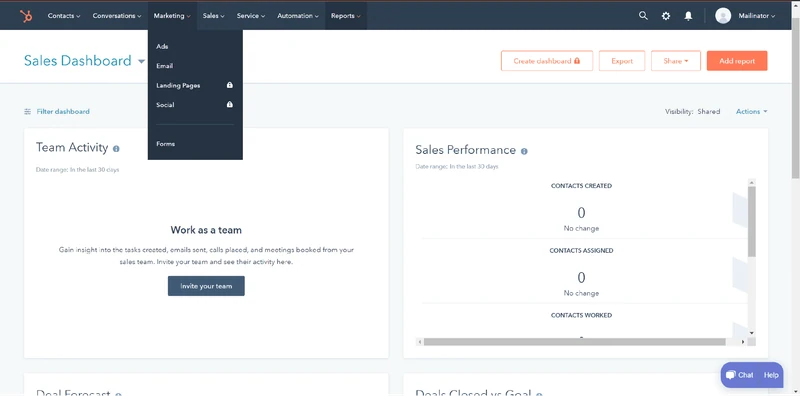Click Sales Performance scroll left arrow
800x396 pixels.
click(x=419, y=341)
